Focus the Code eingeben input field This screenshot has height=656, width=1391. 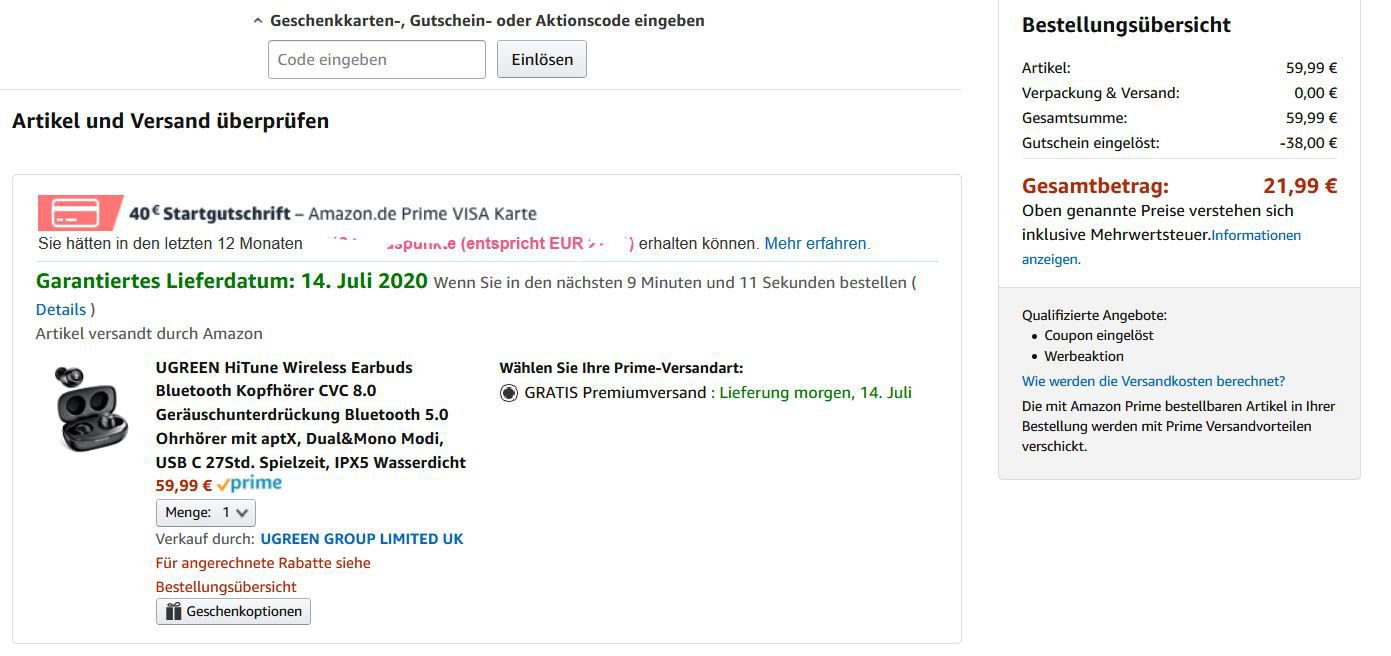click(377, 59)
